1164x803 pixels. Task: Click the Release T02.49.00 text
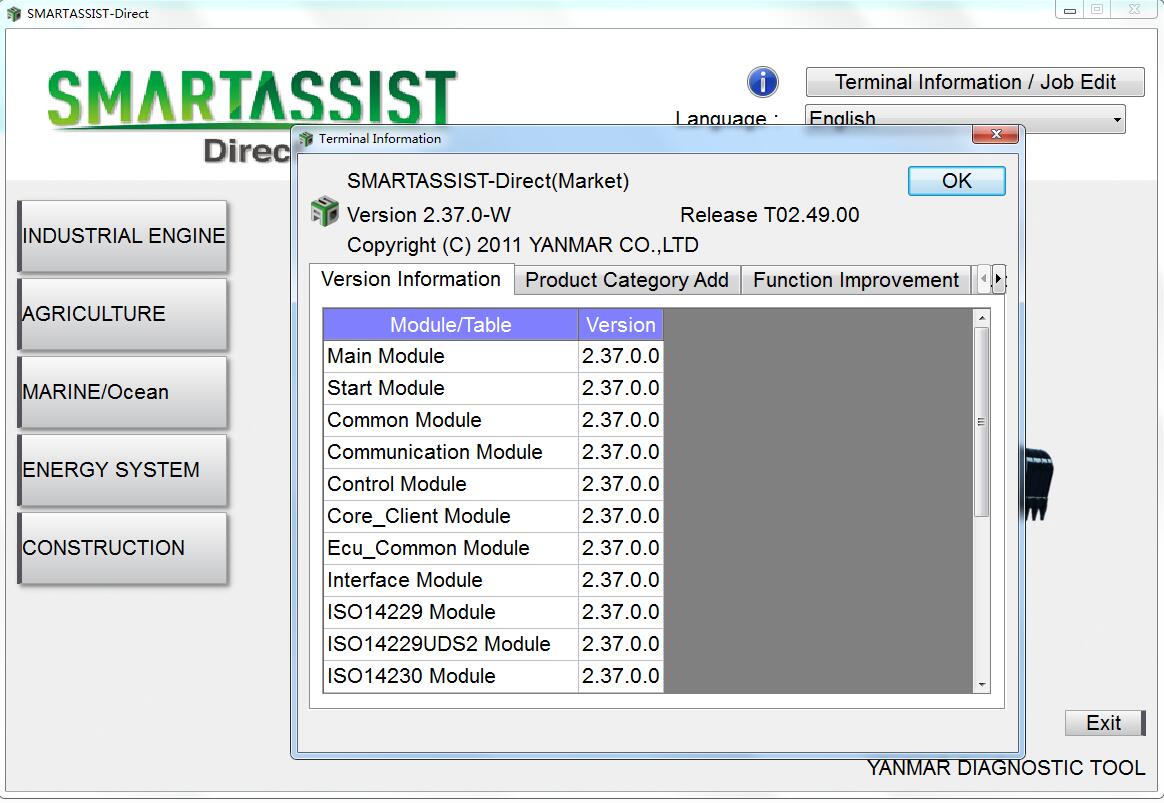(x=769, y=215)
